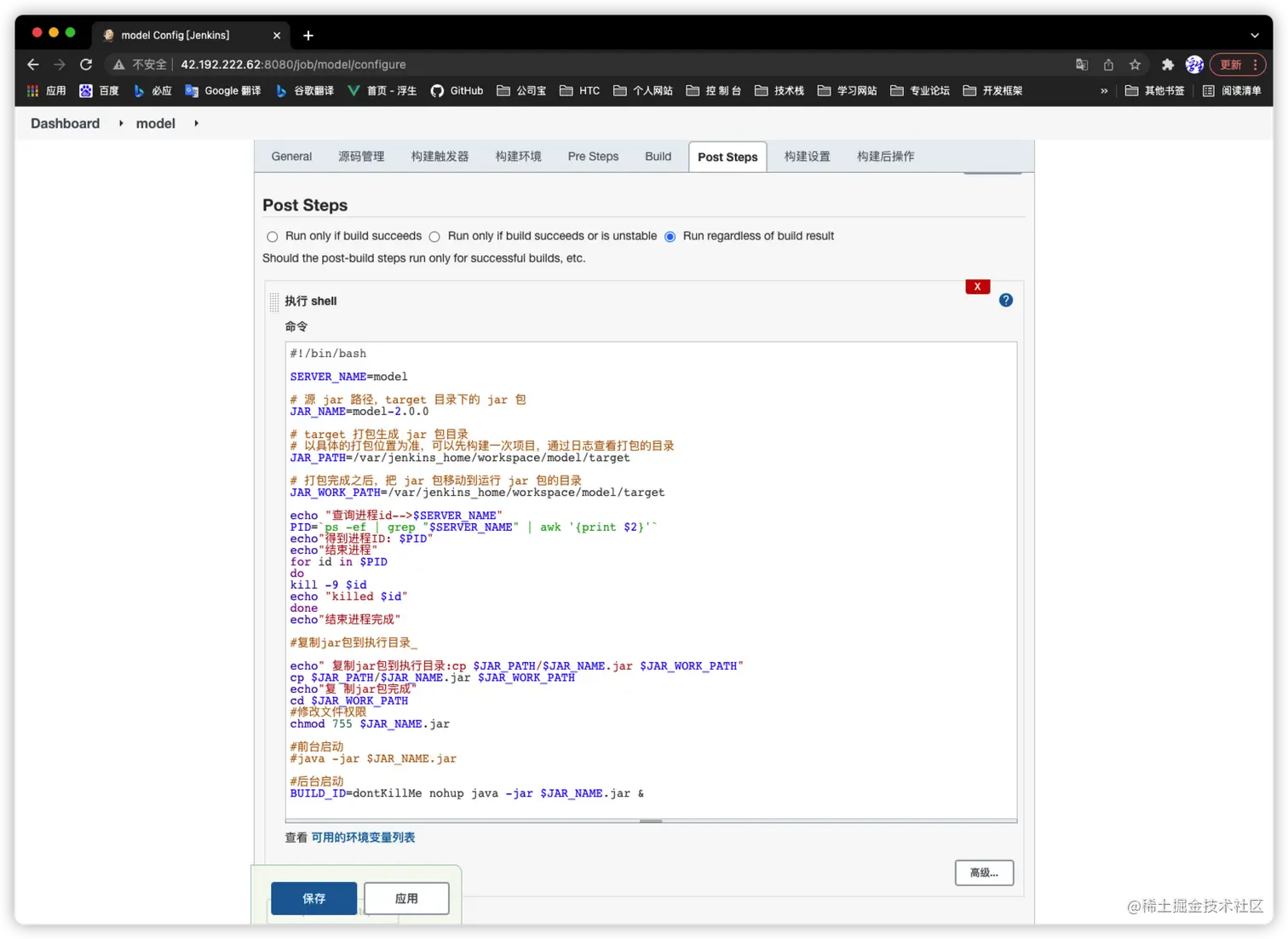Viewport: 1288px width, 939px height.
Task: Select Run regardless of build result
Action: pyautogui.click(x=670, y=236)
